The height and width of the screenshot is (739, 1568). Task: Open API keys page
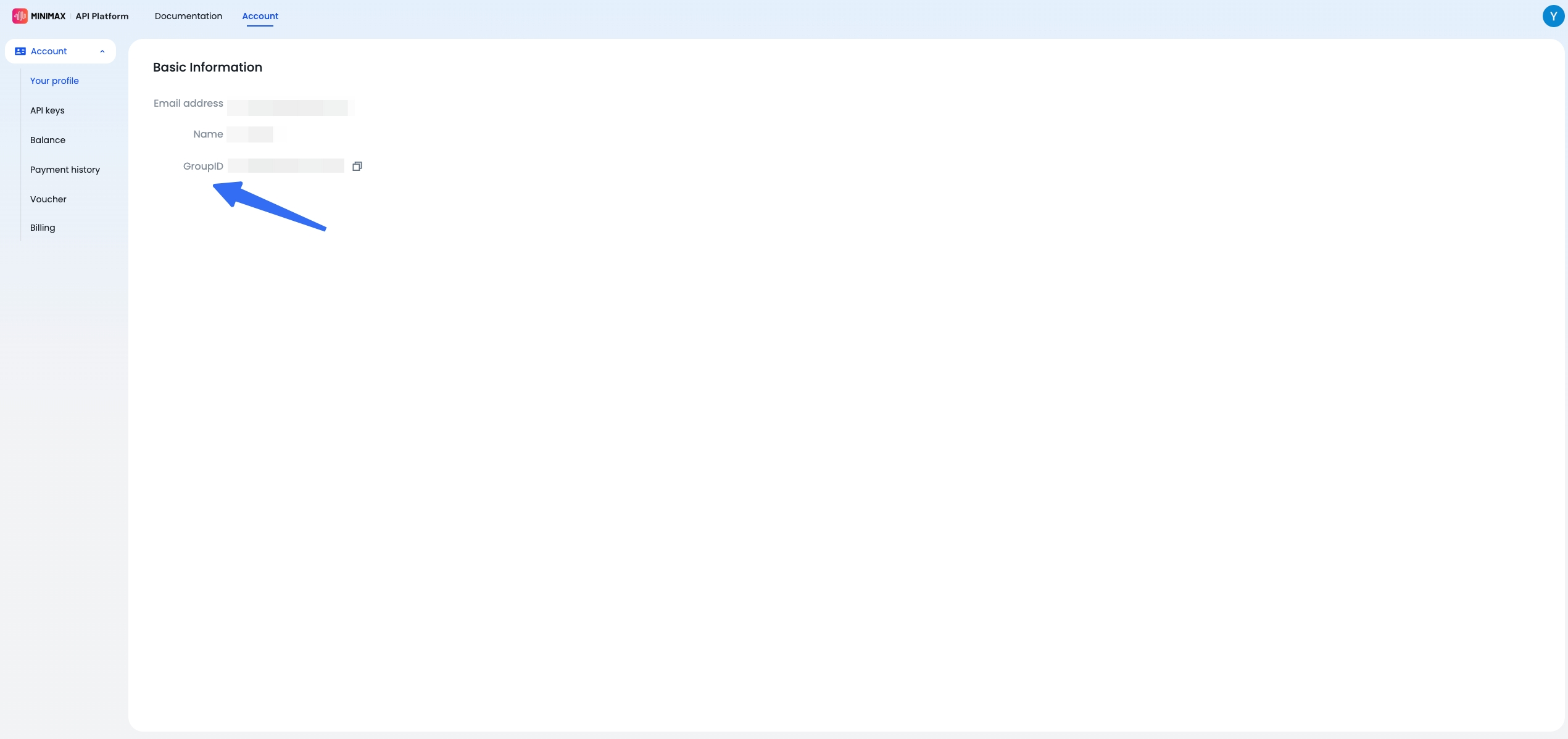[47, 110]
